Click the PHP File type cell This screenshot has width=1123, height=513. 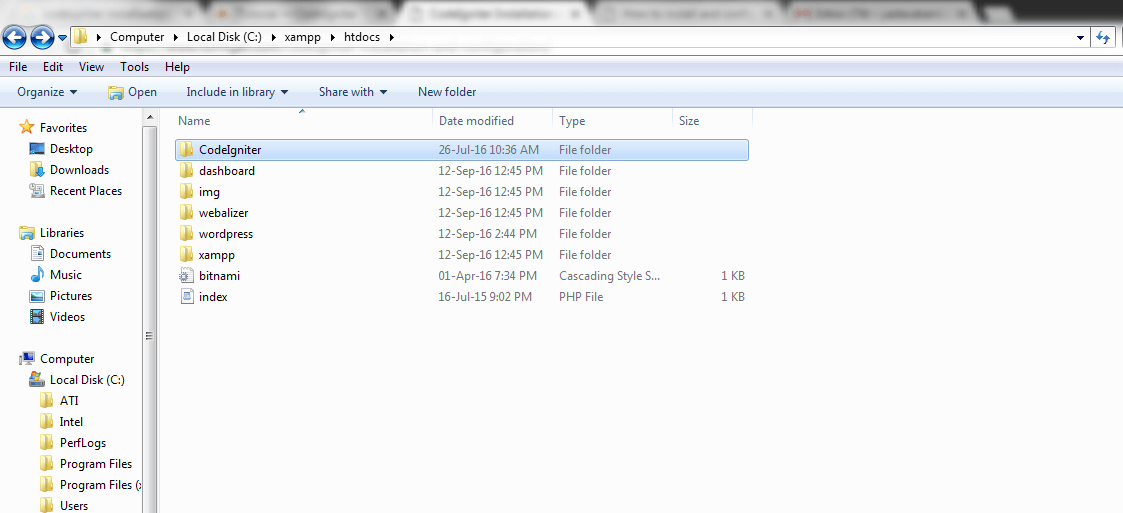(x=581, y=297)
